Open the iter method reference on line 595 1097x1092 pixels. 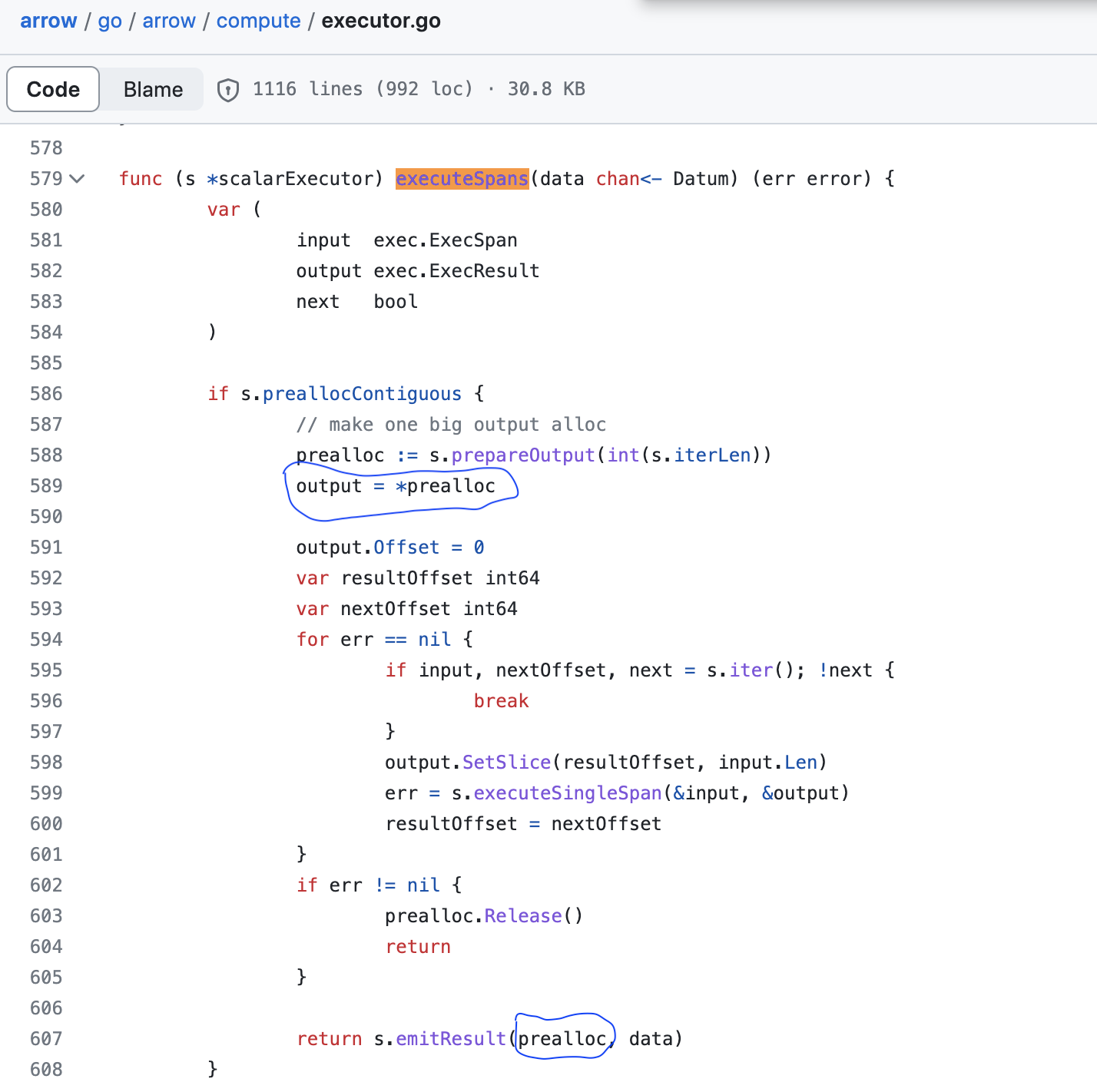[x=750, y=670]
